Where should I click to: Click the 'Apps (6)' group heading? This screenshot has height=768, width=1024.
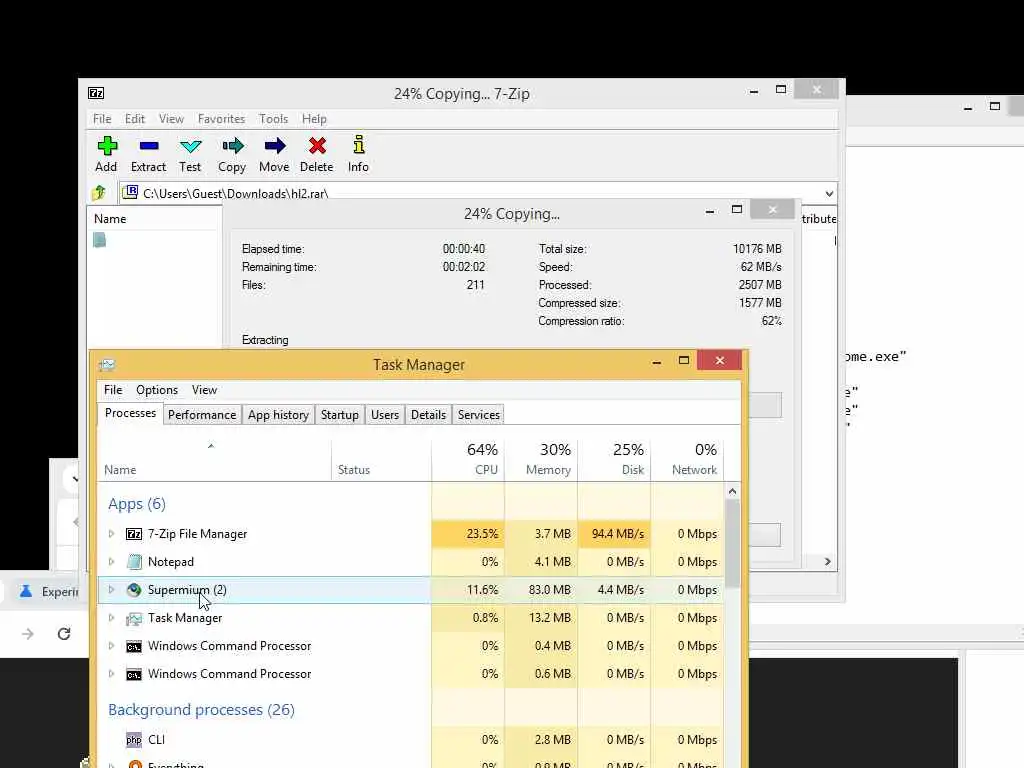tap(136, 504)
